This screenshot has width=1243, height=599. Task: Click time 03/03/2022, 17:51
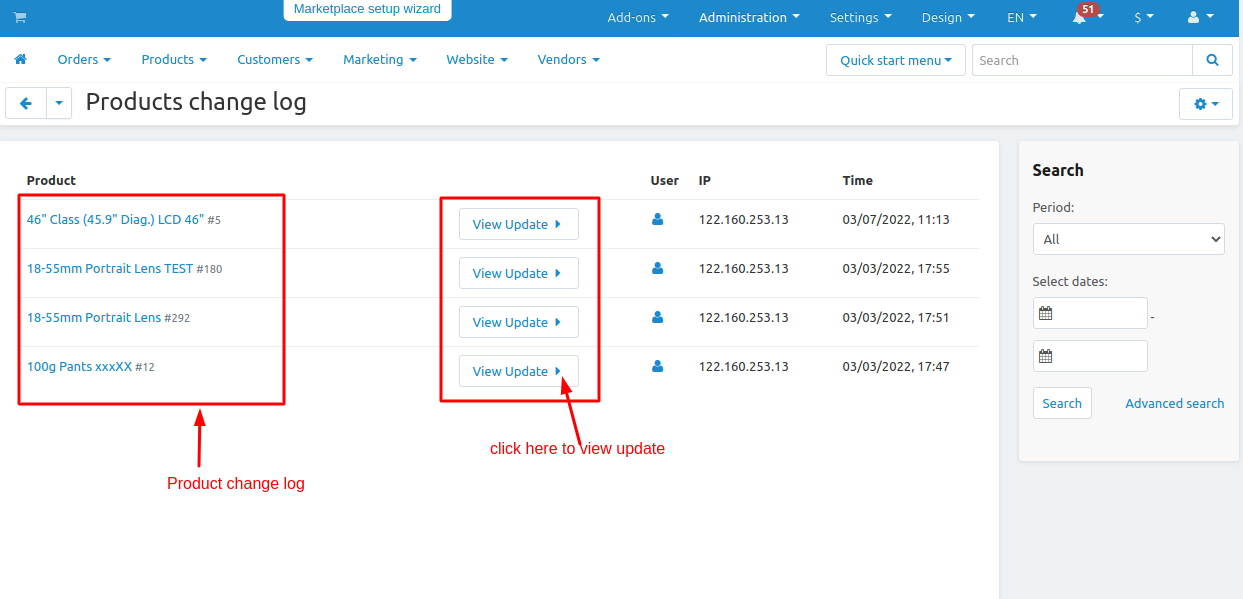coord(896,317)
